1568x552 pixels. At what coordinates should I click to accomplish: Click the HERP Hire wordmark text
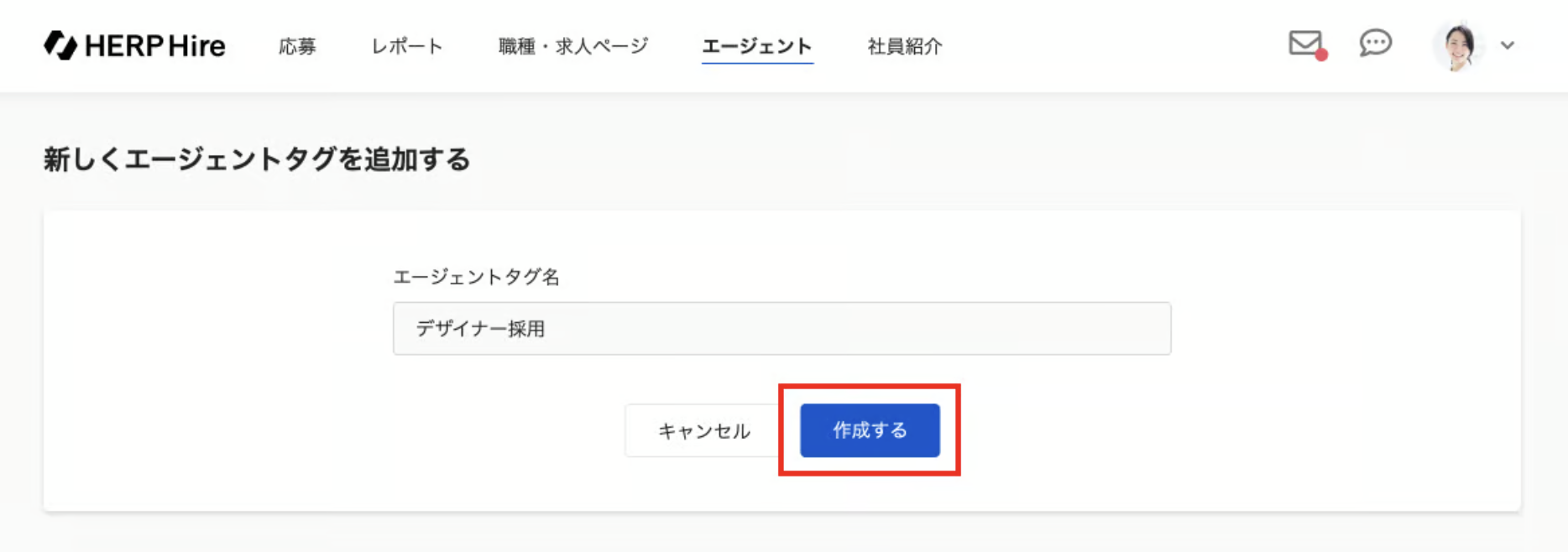click(x=155, y=46)
